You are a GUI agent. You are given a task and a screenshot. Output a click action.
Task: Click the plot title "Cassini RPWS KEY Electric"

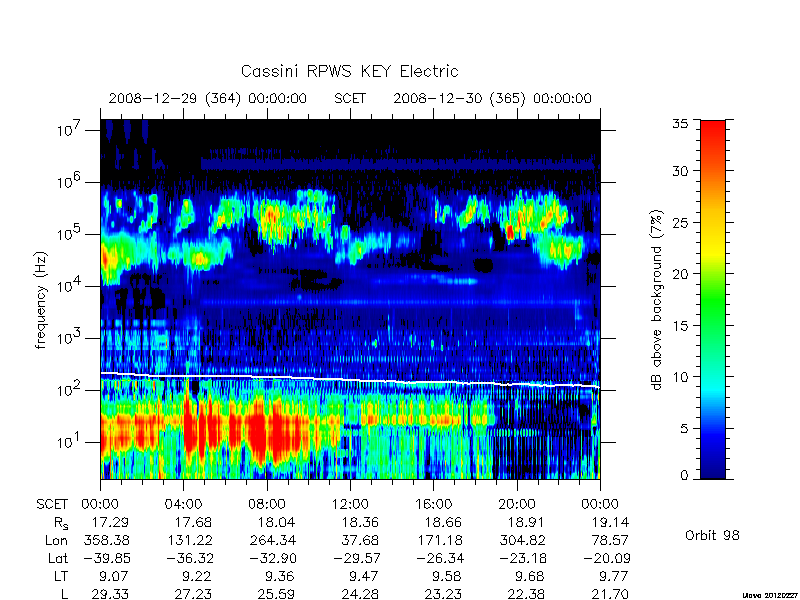pyautogui.click(x=349, y=71)
